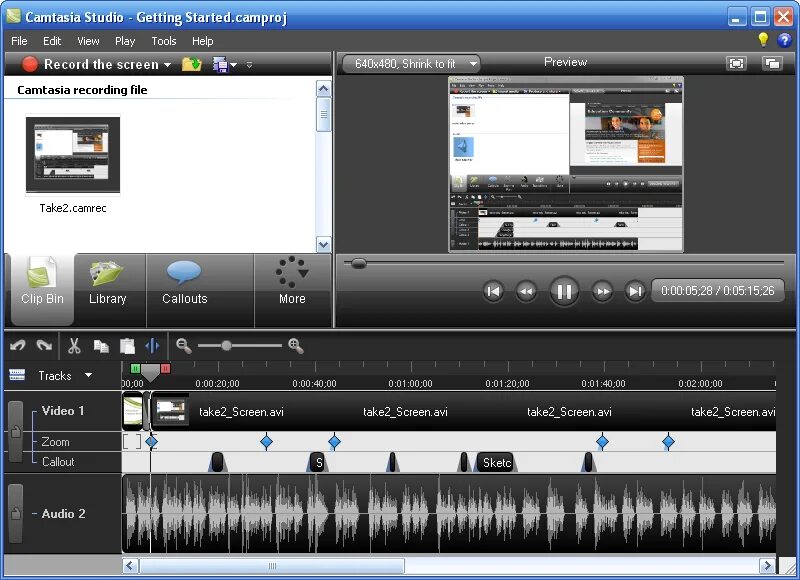The image size is (800, 580).
Task: Zoom out the timeline with magnifier minus
Action: coord(184,346)
